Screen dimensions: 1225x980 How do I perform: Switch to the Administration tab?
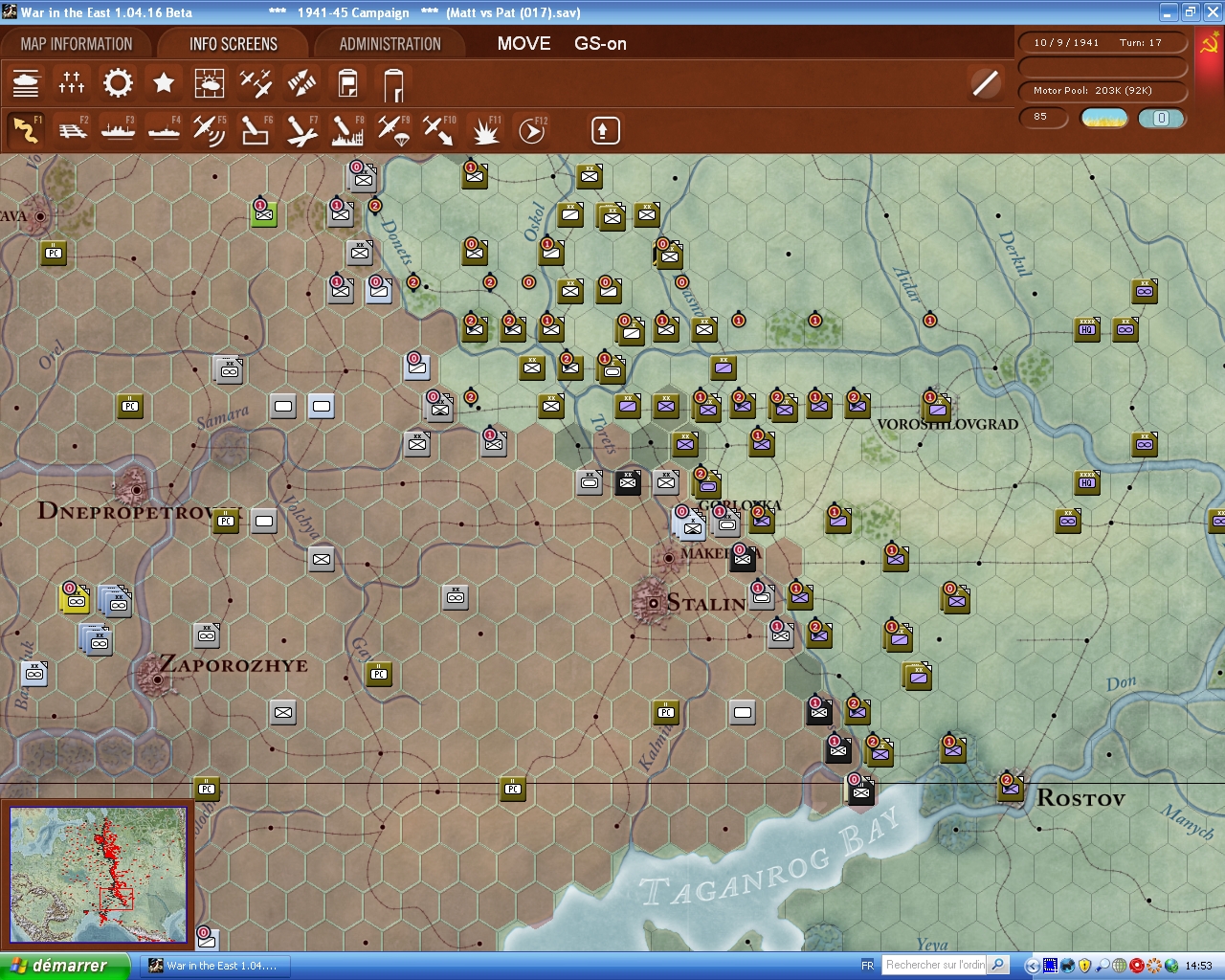tap(390, 44)
